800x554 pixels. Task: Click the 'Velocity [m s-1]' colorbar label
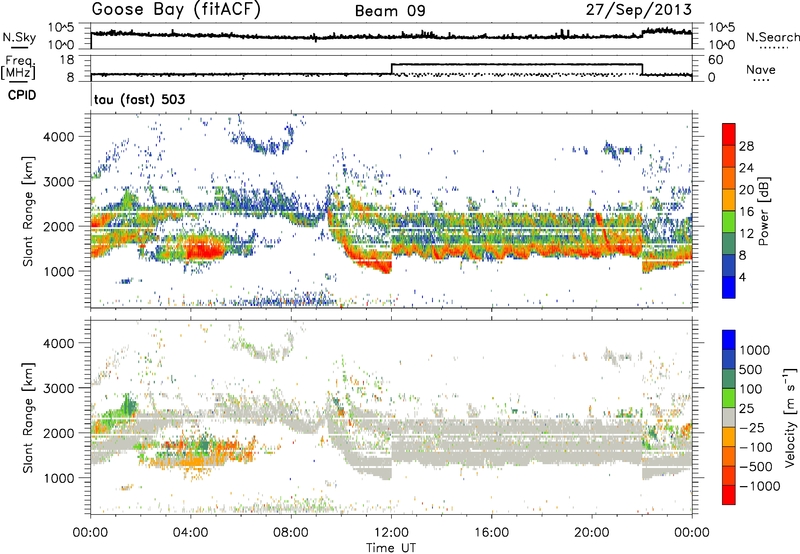pos(790,417)
